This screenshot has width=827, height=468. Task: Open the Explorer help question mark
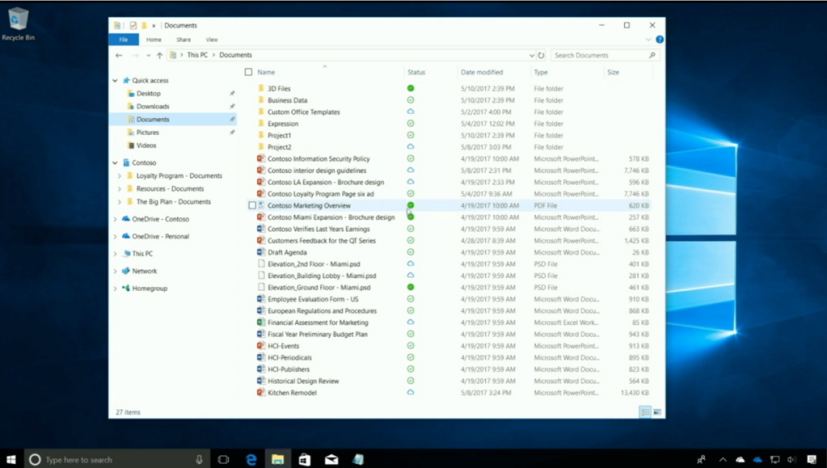click(659, 40)
